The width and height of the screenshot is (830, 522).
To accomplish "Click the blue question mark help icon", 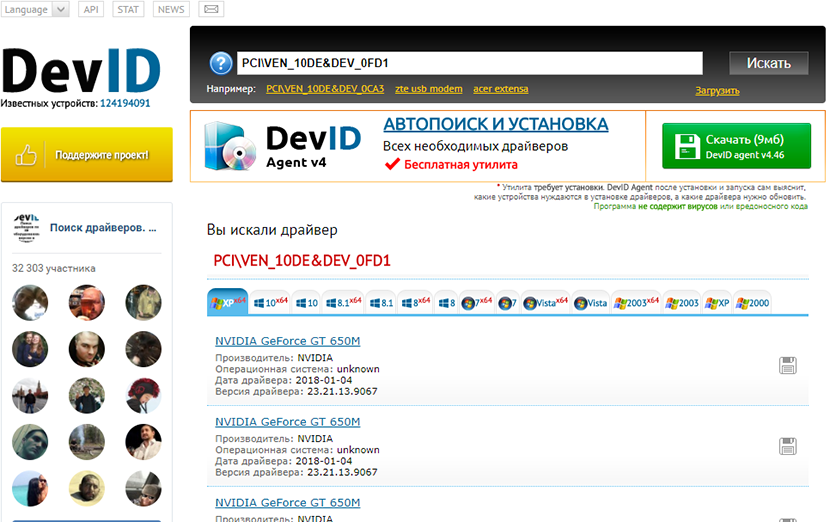I will click(221, 64).
